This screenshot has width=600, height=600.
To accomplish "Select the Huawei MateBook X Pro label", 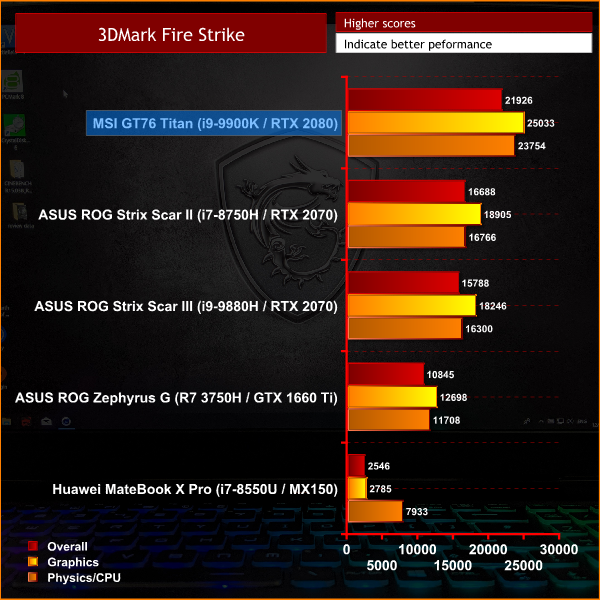I will [x=195, y=489].
